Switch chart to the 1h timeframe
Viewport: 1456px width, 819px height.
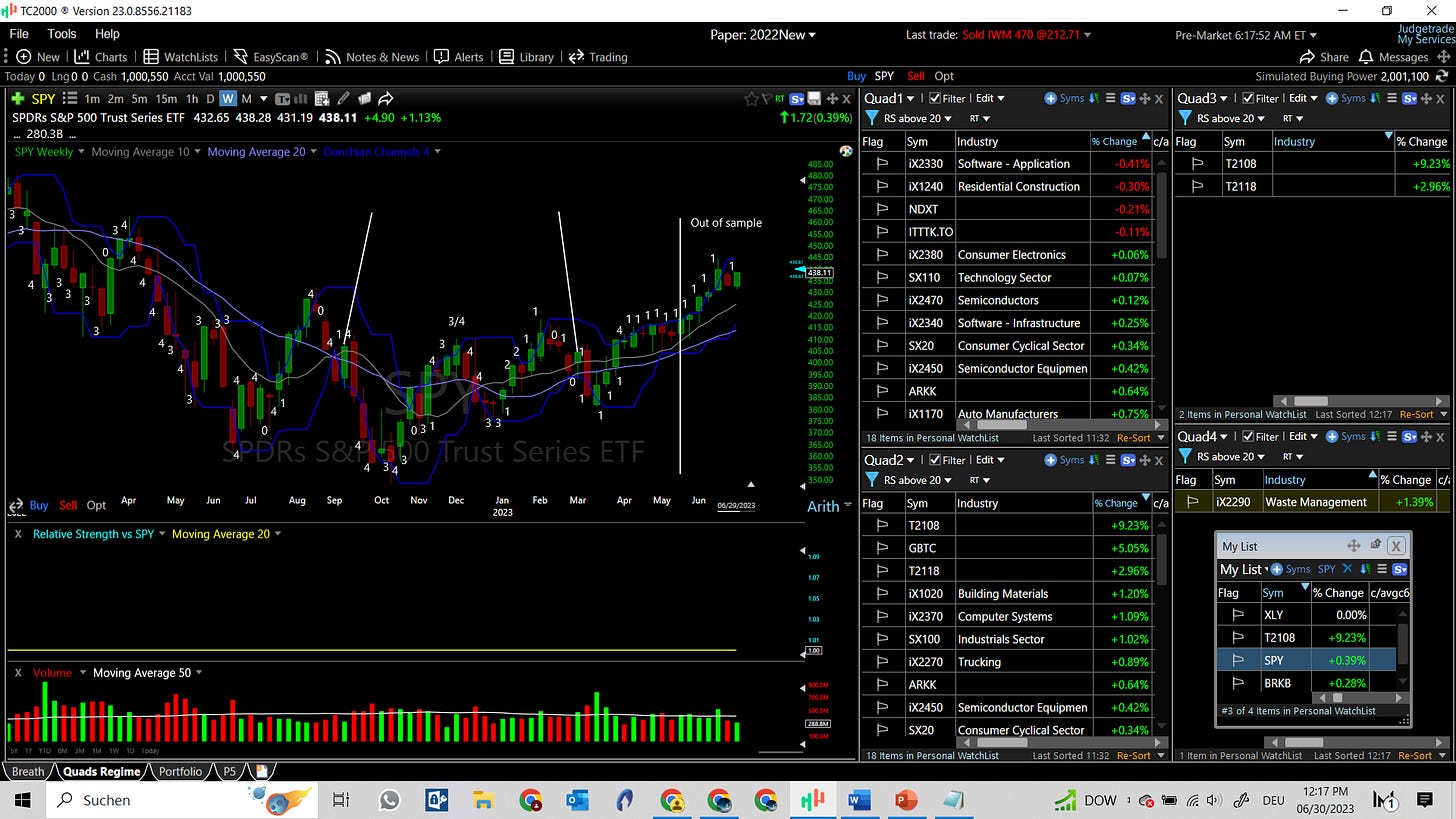pos(191,98)
